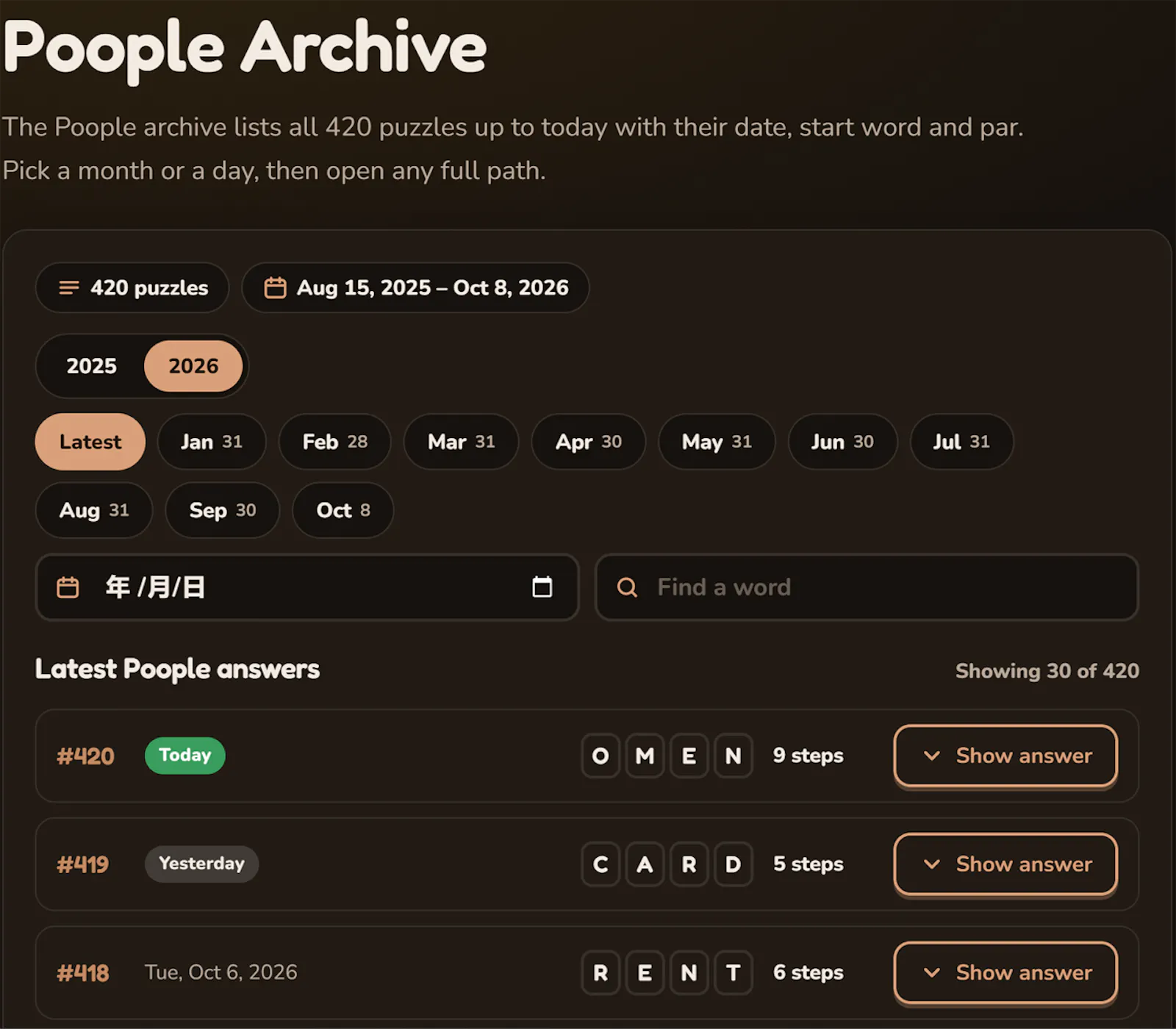Click the letter C tile of CARD

tap(600, 864)
